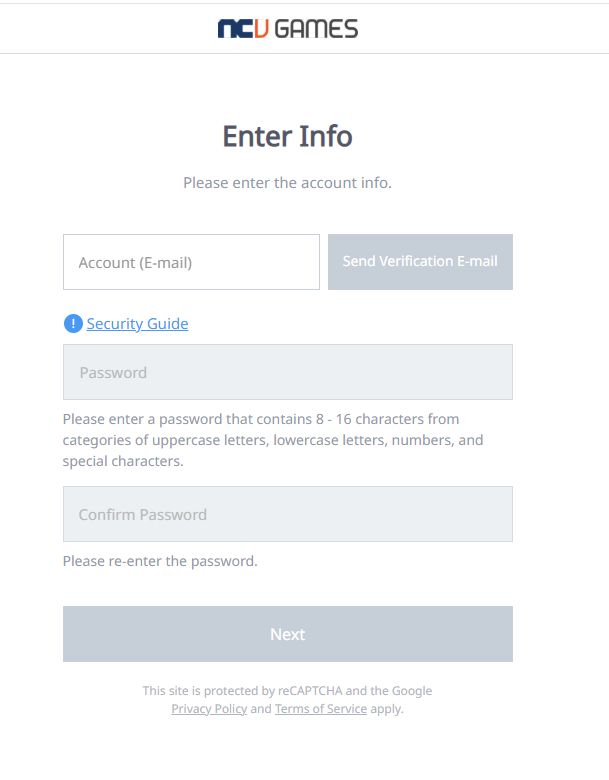Click the NCV Games logo
609x780 pixels.
point(288,29)
